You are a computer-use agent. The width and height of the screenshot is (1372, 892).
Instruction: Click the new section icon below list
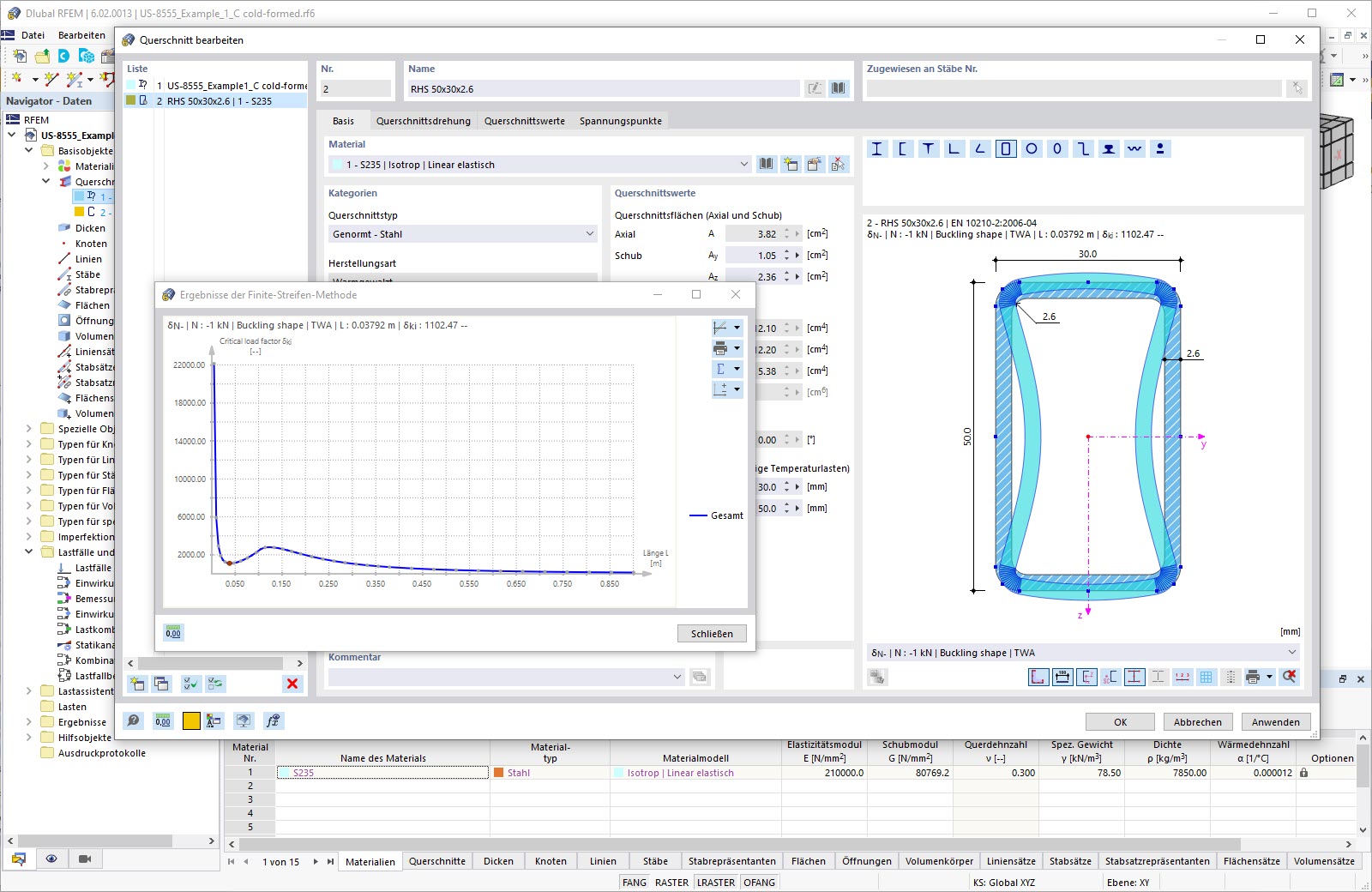tap(137, 684)
